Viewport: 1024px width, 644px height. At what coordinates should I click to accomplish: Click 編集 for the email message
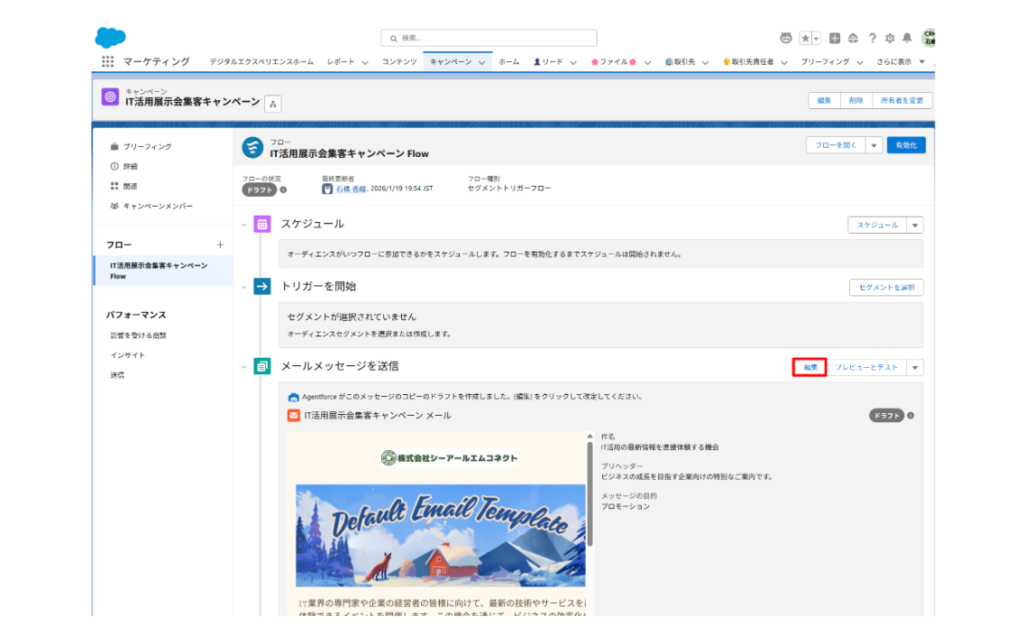pos(810,367)
